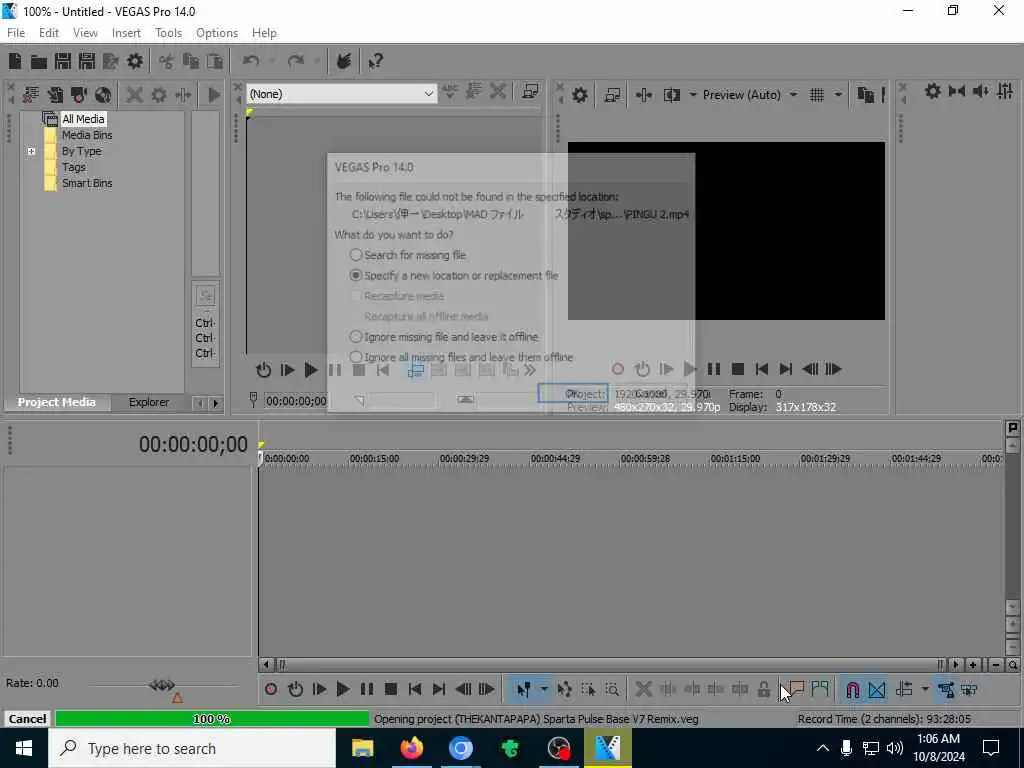Open the Redo history dropdown arrow
This screenshot has height=768, width=1024.
click(317, 61)
